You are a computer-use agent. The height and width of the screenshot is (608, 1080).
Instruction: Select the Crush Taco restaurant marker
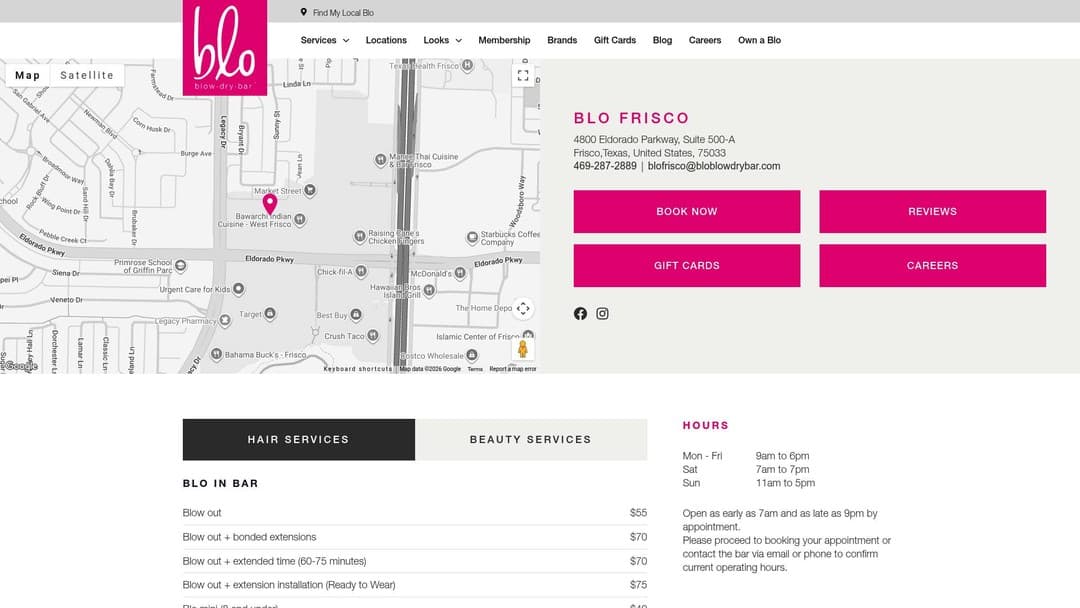point(373,335)
